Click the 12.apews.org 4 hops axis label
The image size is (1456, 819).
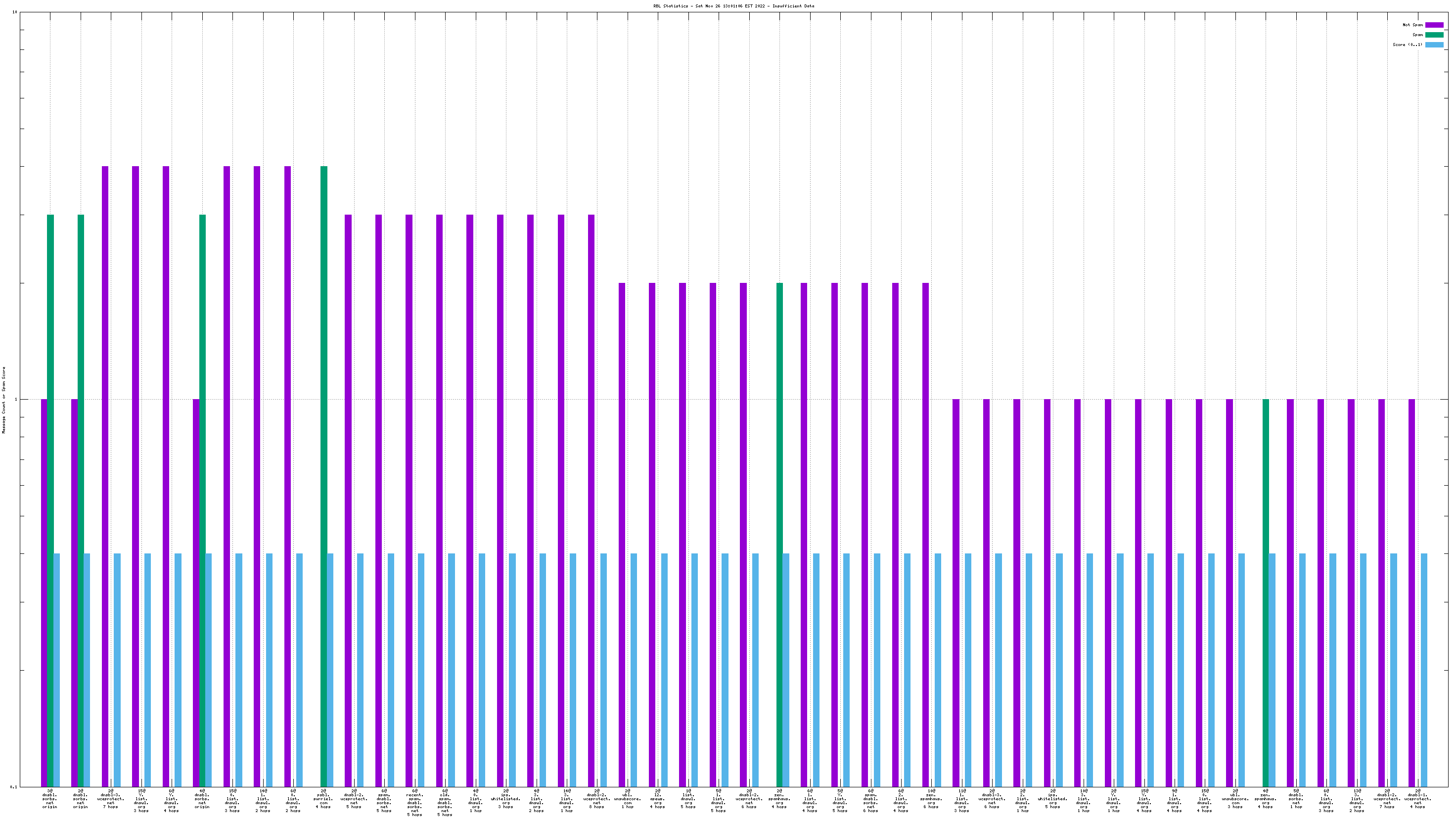(x=658, y=798)
